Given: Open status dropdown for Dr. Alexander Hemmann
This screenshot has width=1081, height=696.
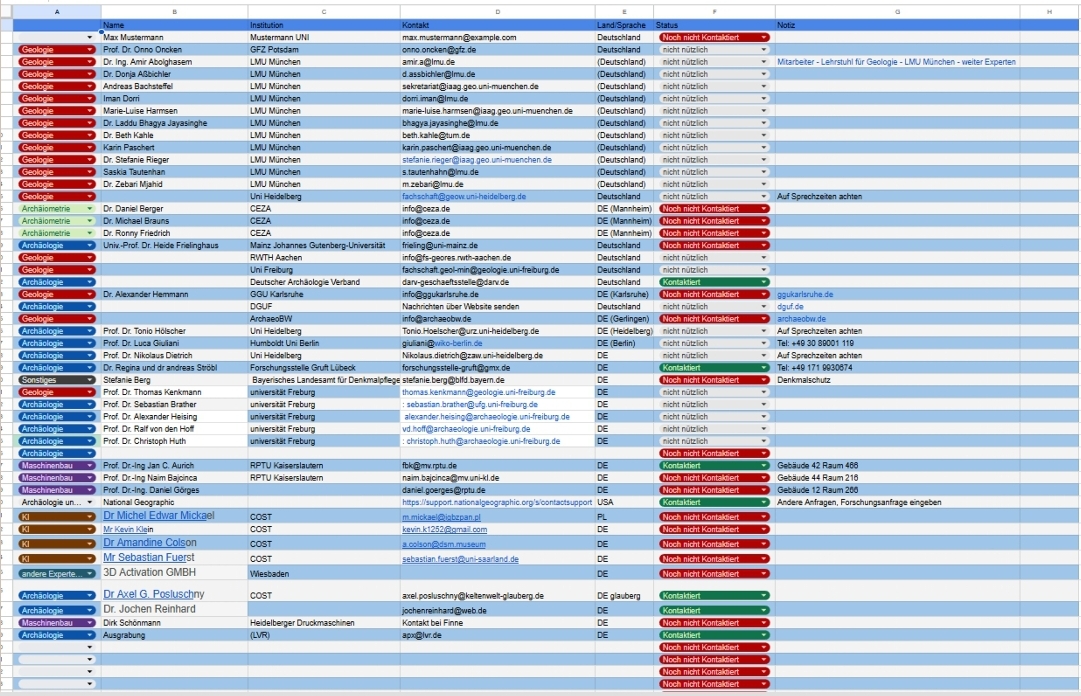Looking at the screenshot, I should [714, 294].
